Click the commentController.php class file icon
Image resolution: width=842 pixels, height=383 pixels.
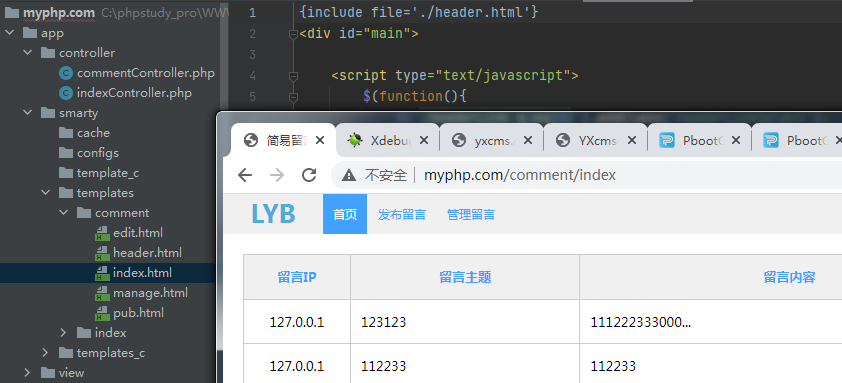pos(66,73)
